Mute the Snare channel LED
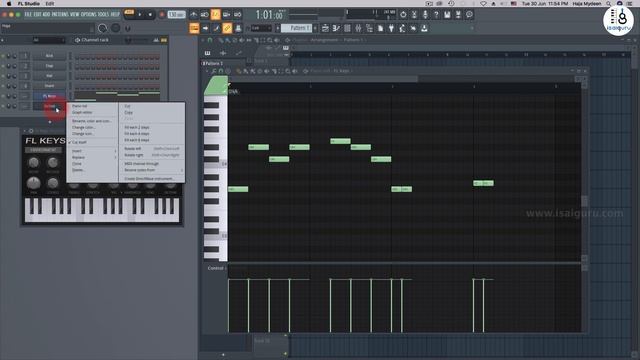The image size is (640, 360). (x=3, y=86)
